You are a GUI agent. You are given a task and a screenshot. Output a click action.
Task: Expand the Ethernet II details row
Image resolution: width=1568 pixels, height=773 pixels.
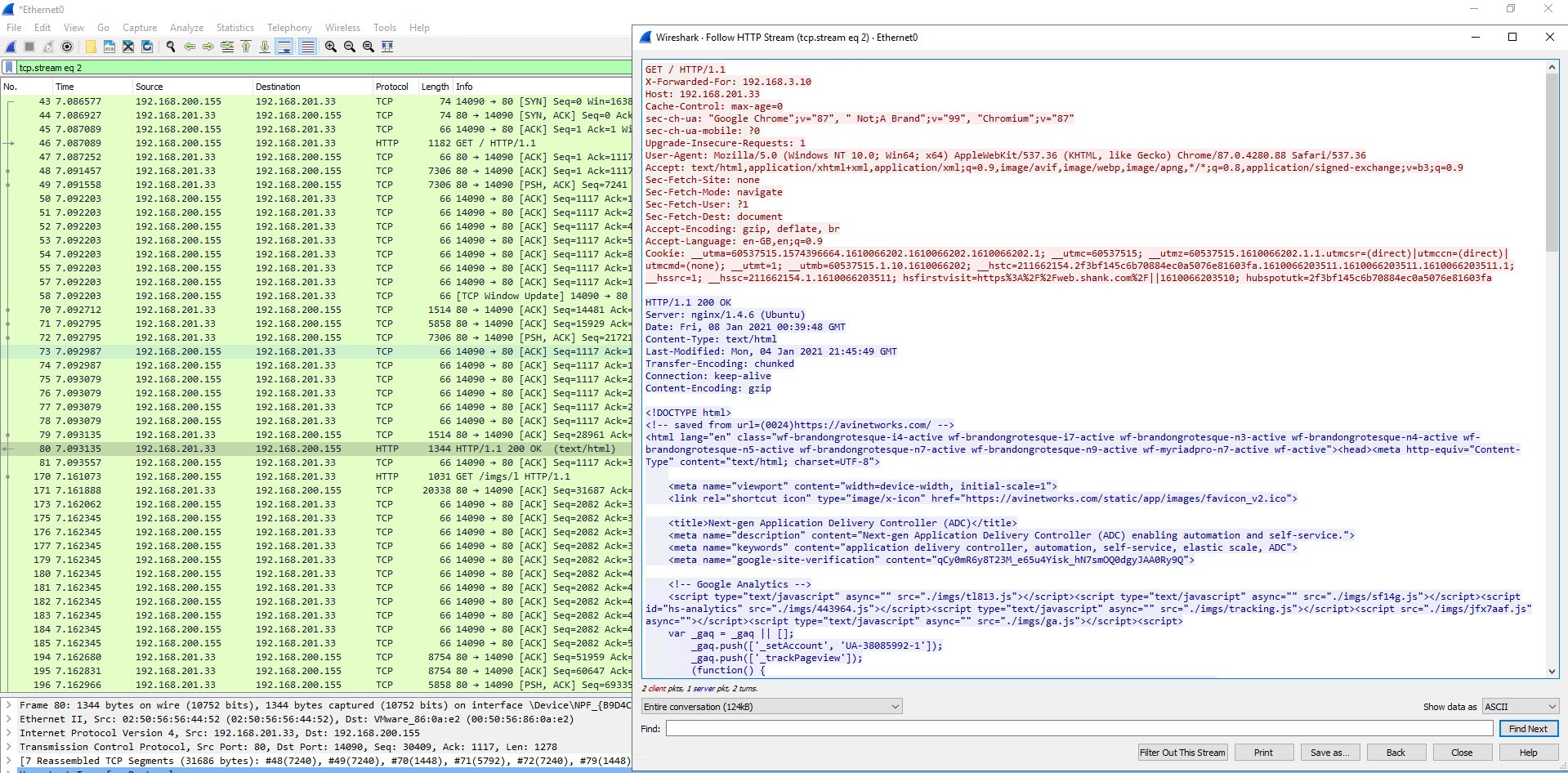9,719
